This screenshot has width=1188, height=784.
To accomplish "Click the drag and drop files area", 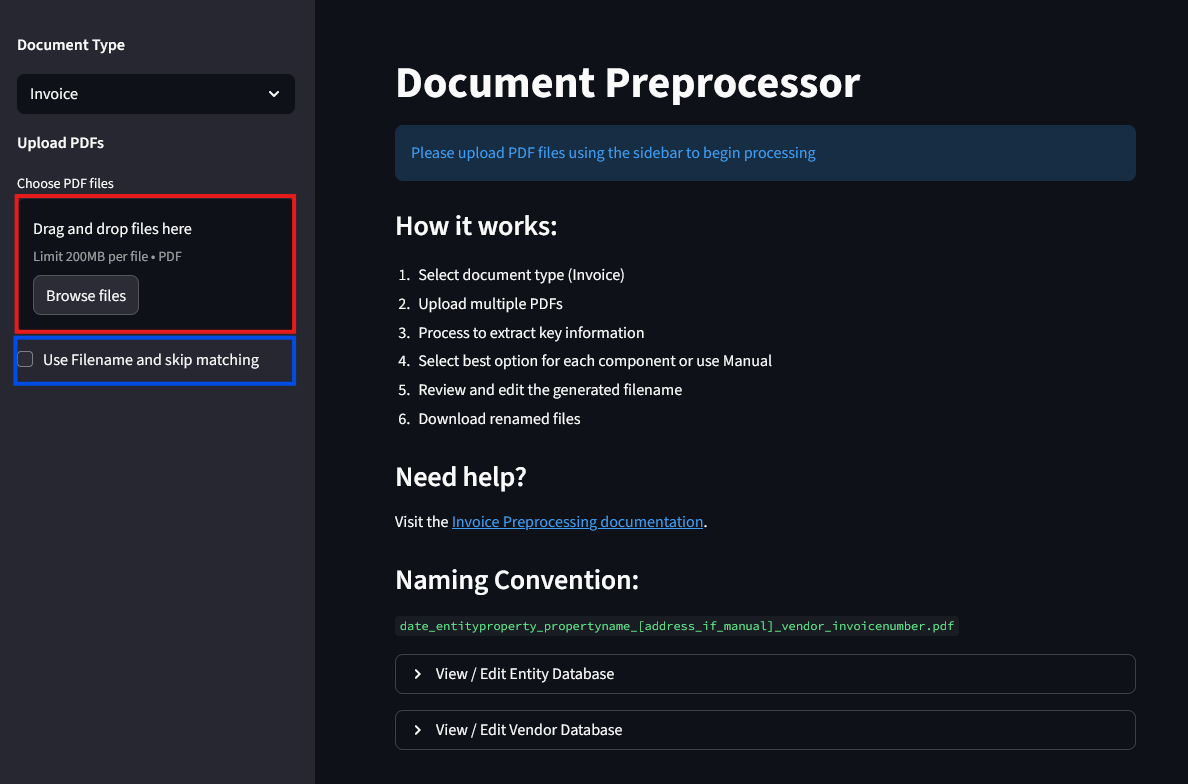I will 155,263.
